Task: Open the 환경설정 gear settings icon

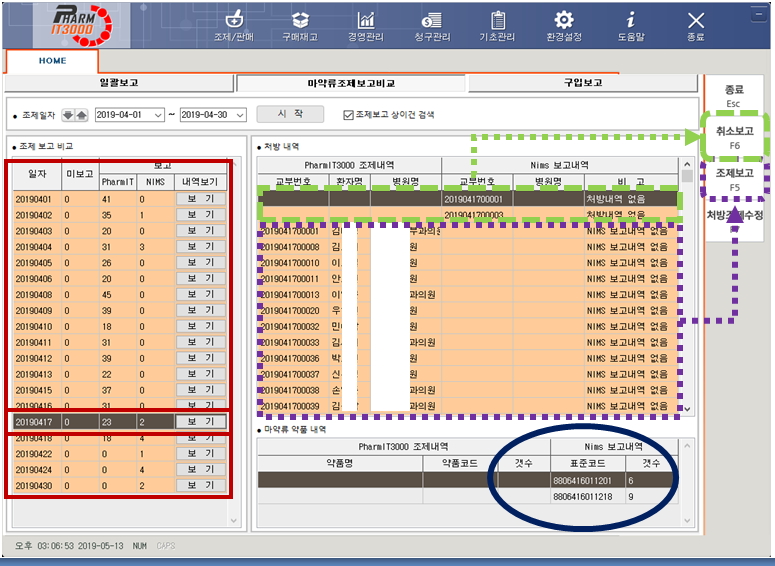Action: click(564, 26)
